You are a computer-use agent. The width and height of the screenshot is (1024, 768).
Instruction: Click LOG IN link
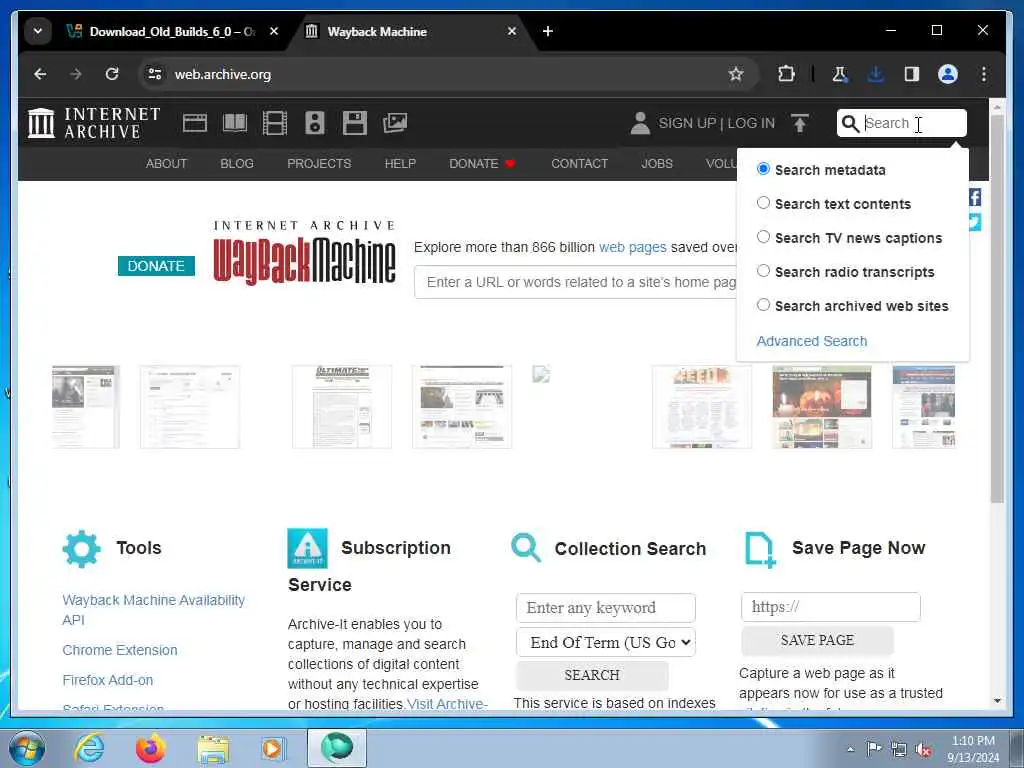[x=751, y=123]
